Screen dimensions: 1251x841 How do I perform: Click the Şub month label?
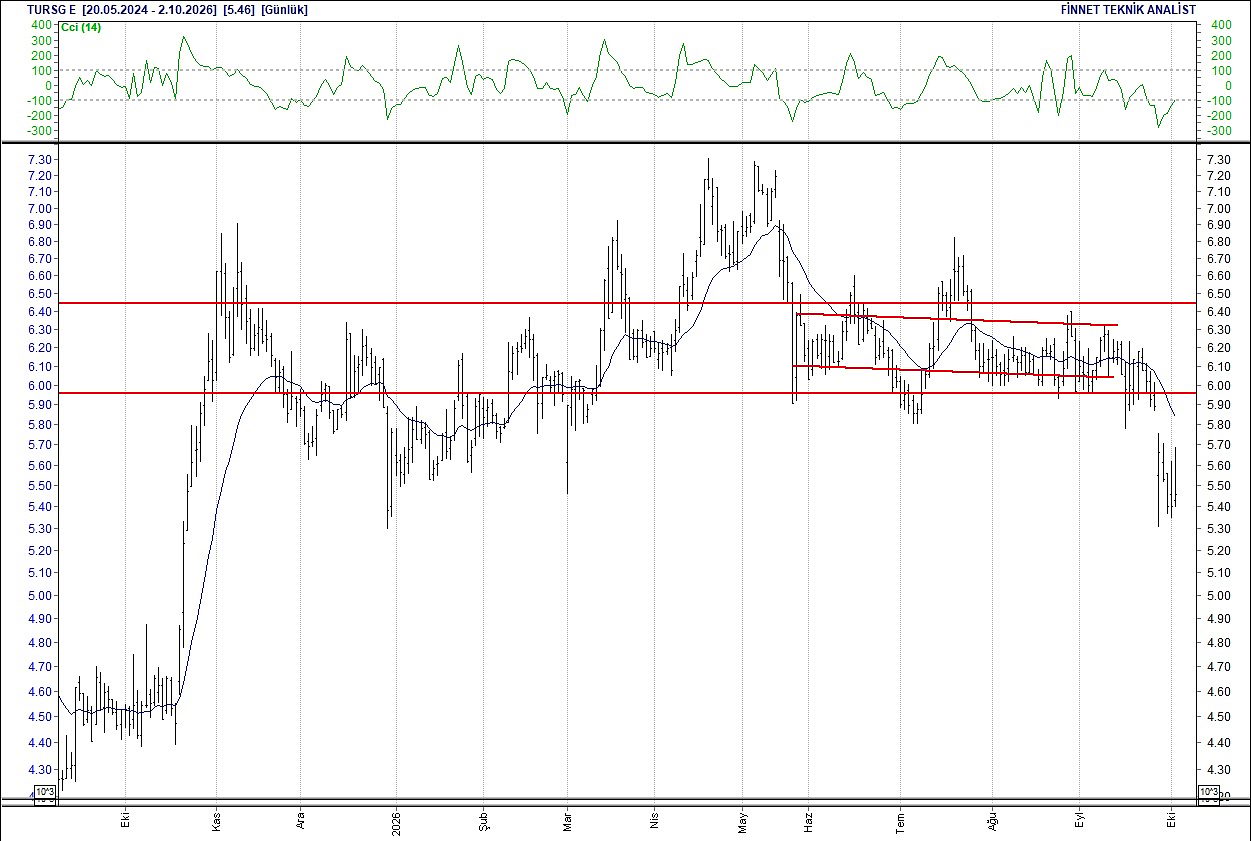point(483,820)
